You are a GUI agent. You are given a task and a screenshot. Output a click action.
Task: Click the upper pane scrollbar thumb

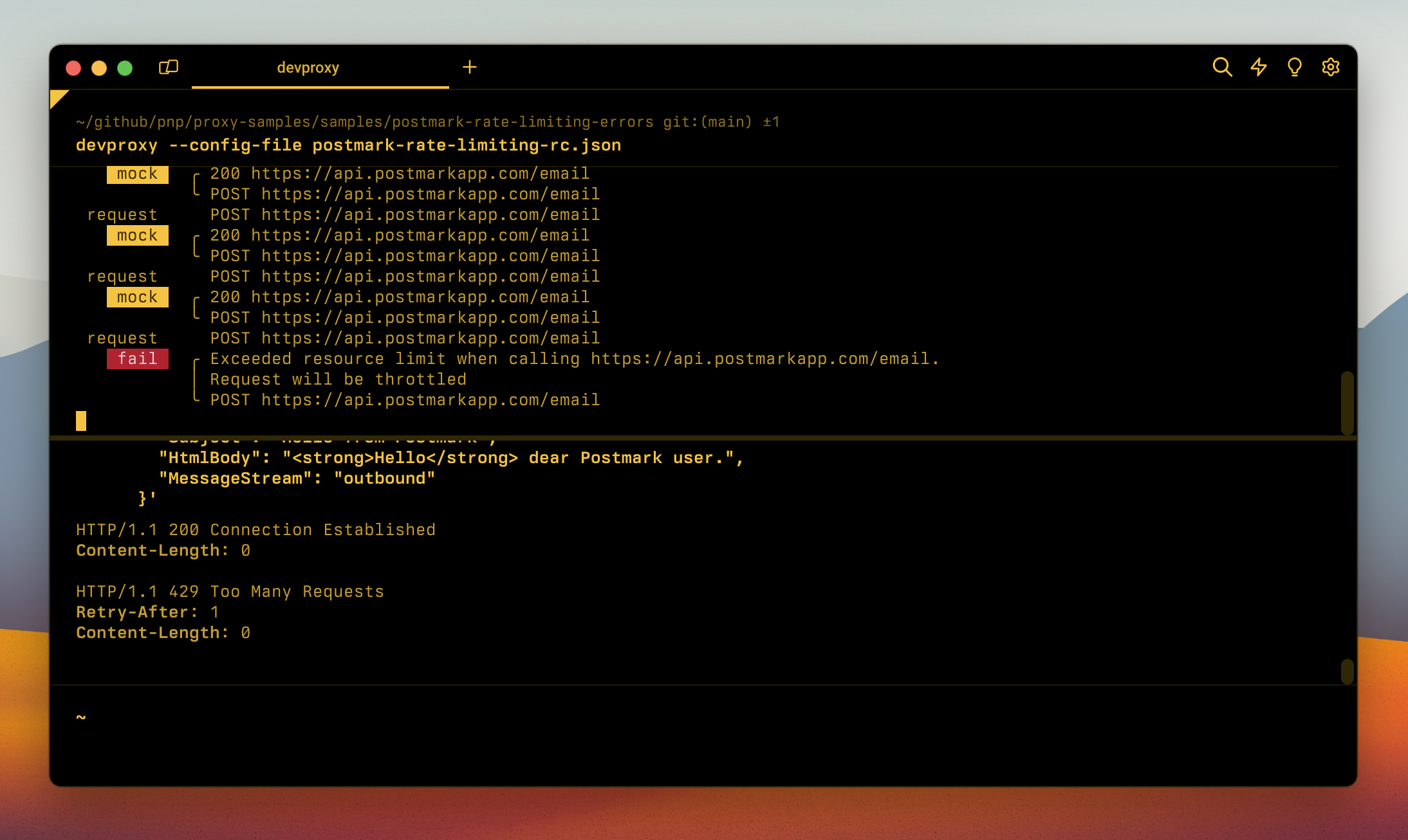tap(1348, 402)
